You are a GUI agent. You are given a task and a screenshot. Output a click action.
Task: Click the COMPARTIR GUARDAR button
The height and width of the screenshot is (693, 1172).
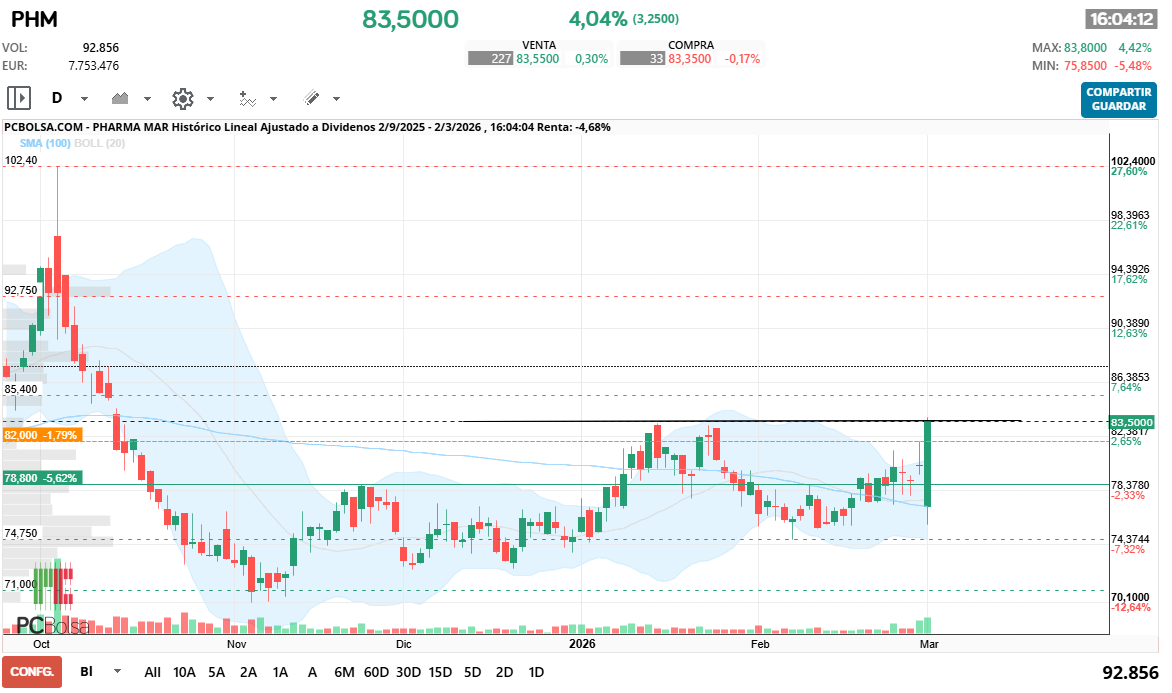click(x=1118, y=100)
